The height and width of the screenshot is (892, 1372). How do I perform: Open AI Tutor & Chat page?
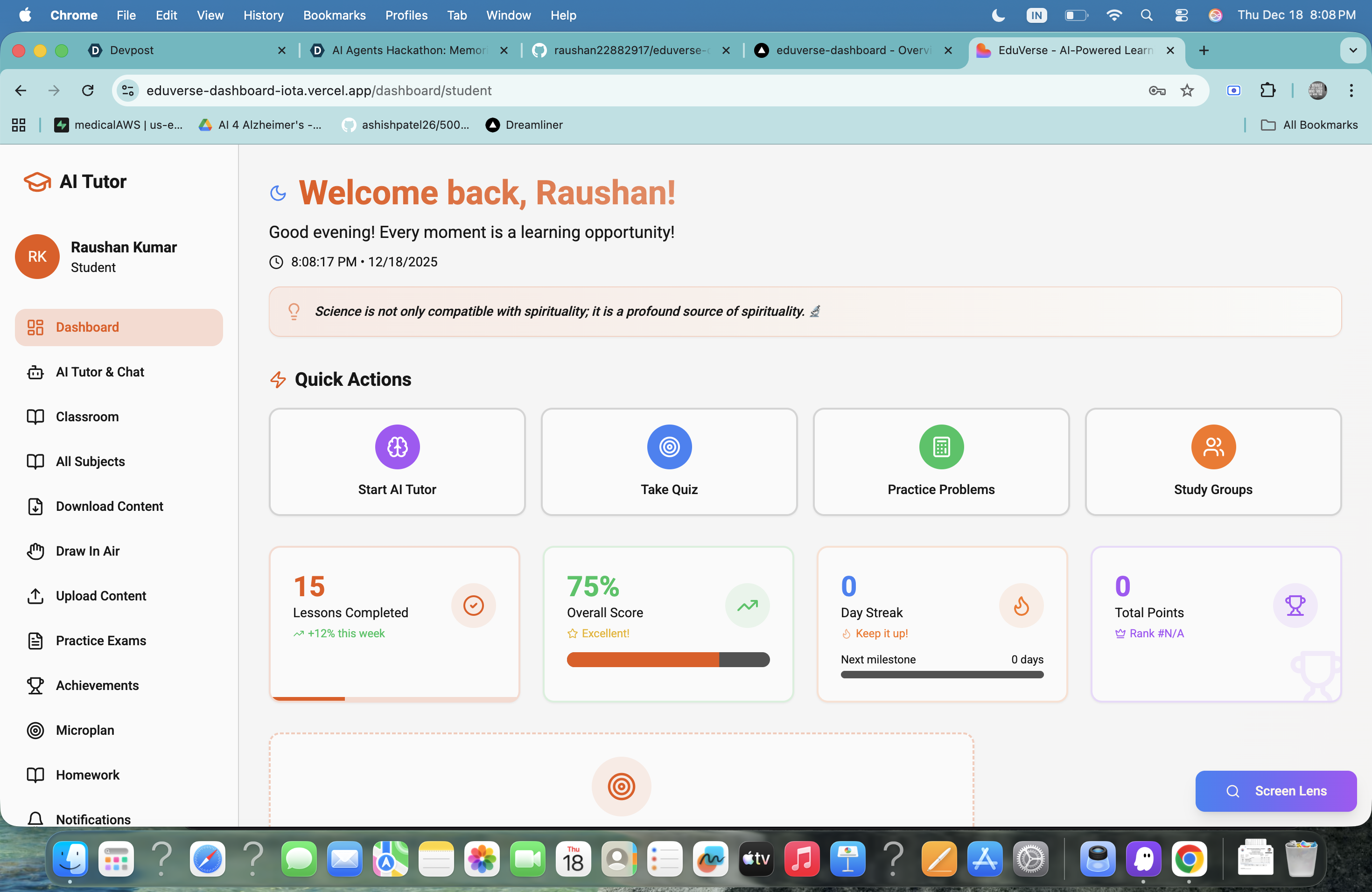(100, 372)
